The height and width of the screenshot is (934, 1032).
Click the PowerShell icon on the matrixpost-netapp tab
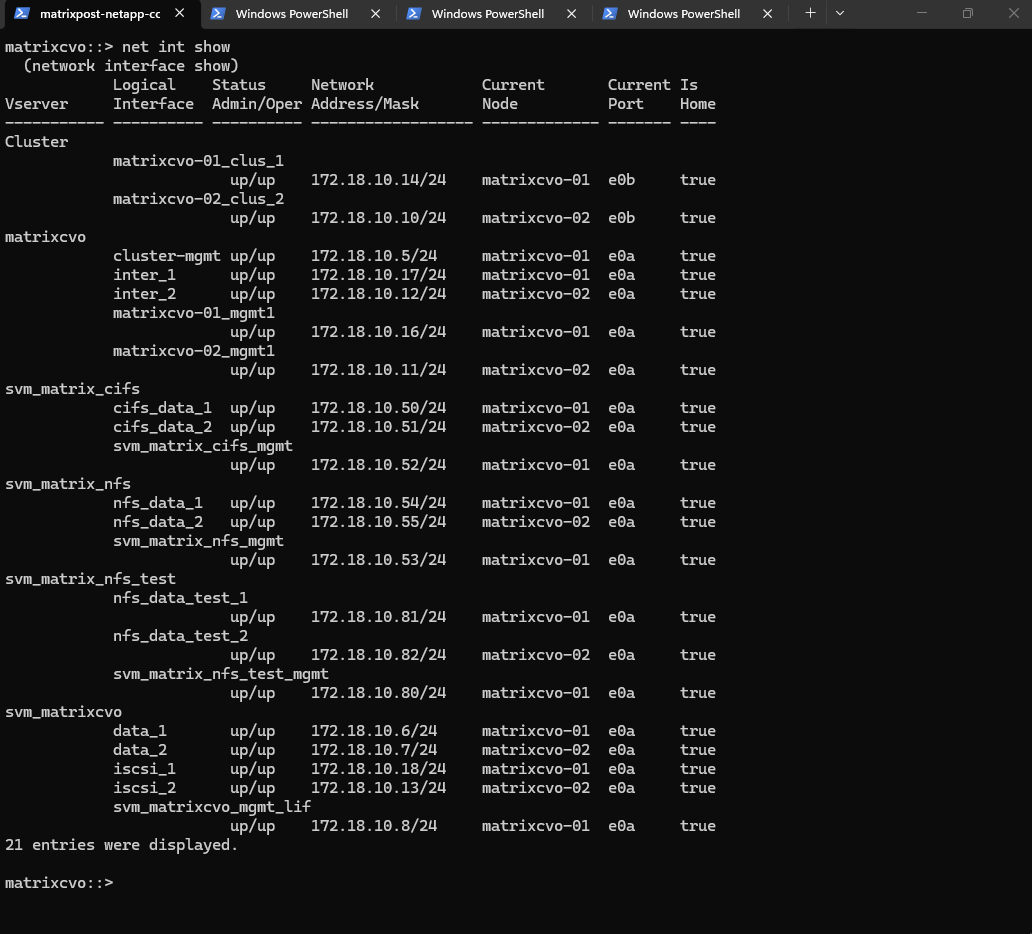[x=21, y=14]
